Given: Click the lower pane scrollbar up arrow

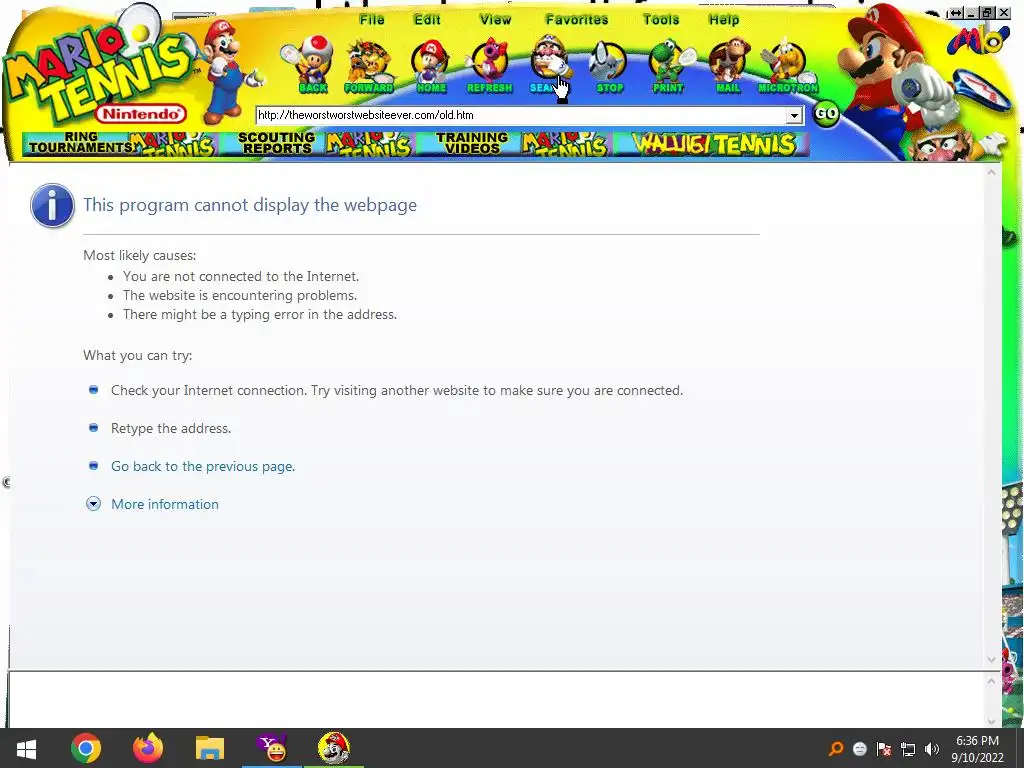Looking at the screenshot, I should [x=991, y=681].
